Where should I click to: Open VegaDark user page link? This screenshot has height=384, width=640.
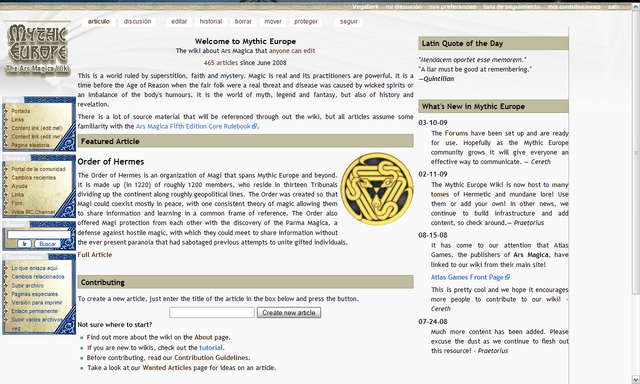pos(365,7)
